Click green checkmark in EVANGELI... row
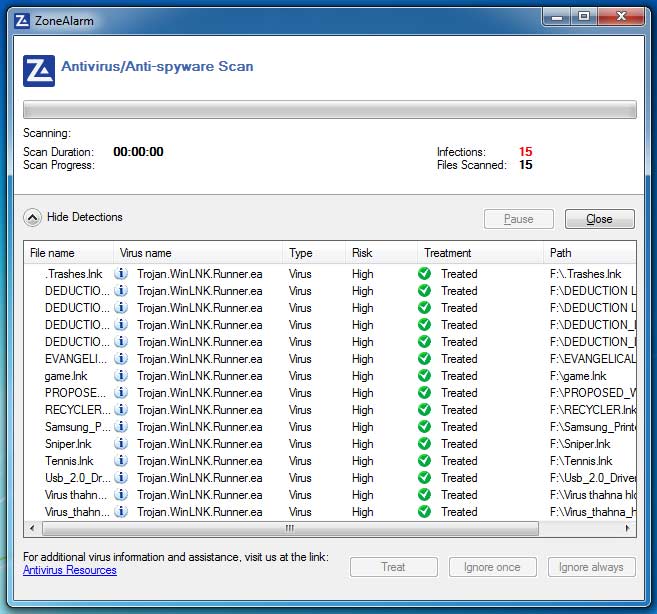Screen dimensions: 657x614 [424, 359]
